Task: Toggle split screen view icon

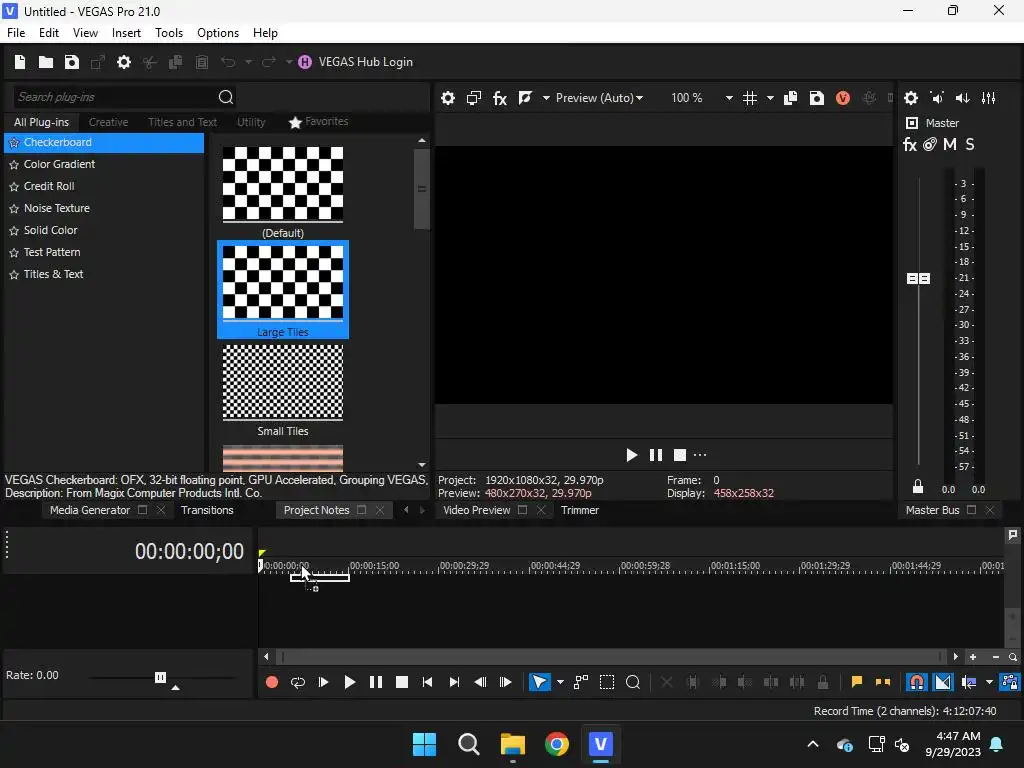Action: click(x=525, y=98)
